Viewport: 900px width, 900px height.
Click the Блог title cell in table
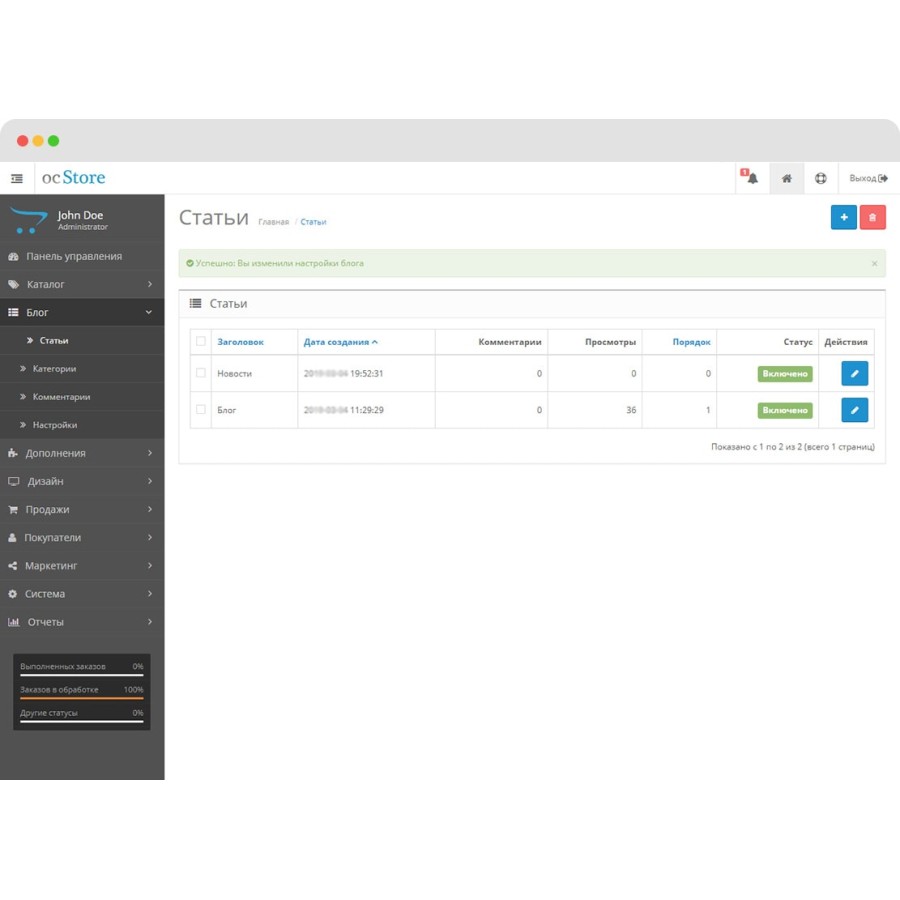tap(254, 410)
